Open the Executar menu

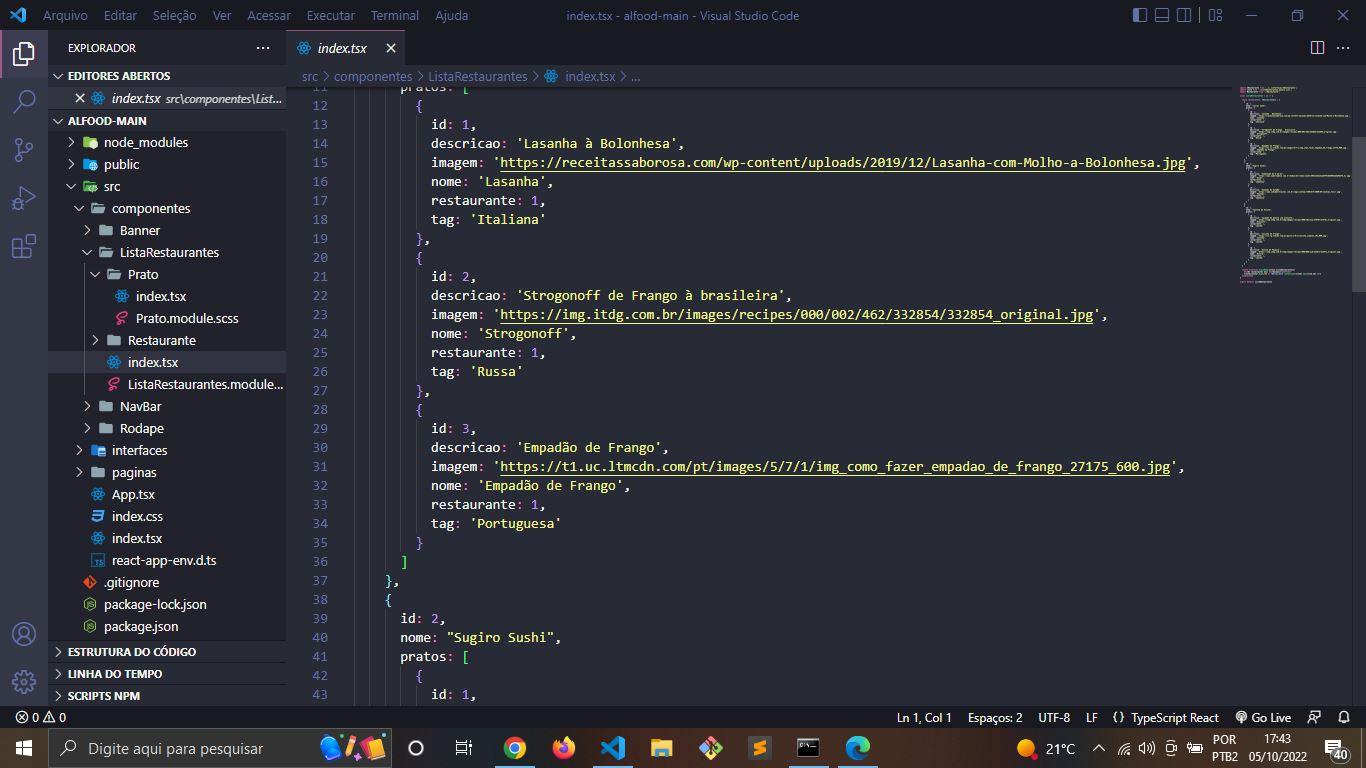click(x=331, y=15)
